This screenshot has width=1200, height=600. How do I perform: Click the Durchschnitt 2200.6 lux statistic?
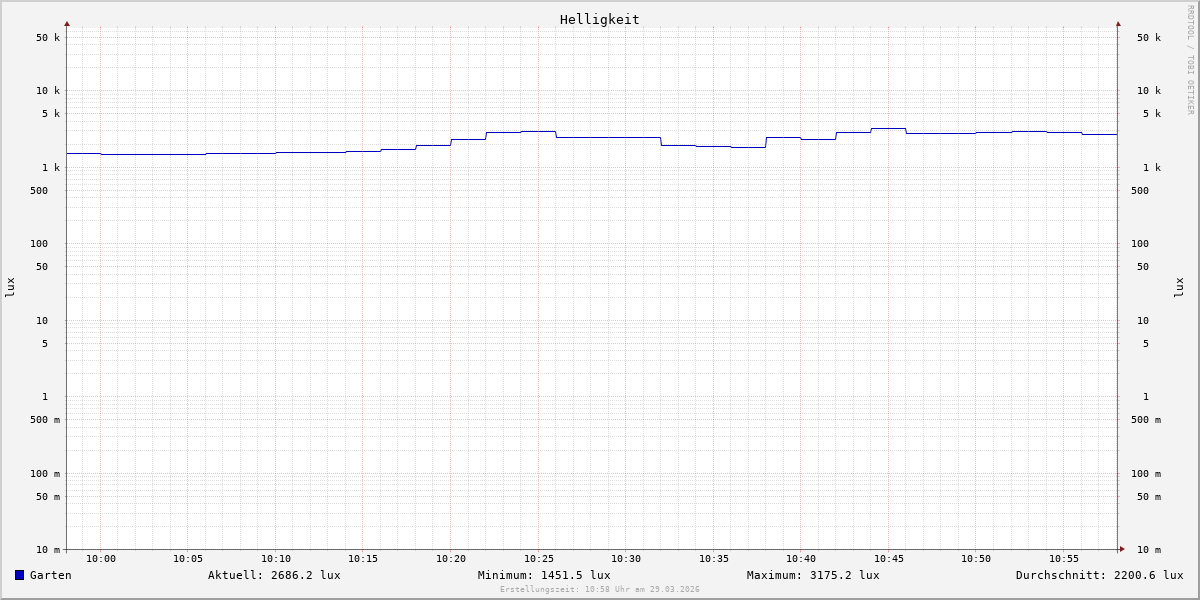coord(1099,575)
